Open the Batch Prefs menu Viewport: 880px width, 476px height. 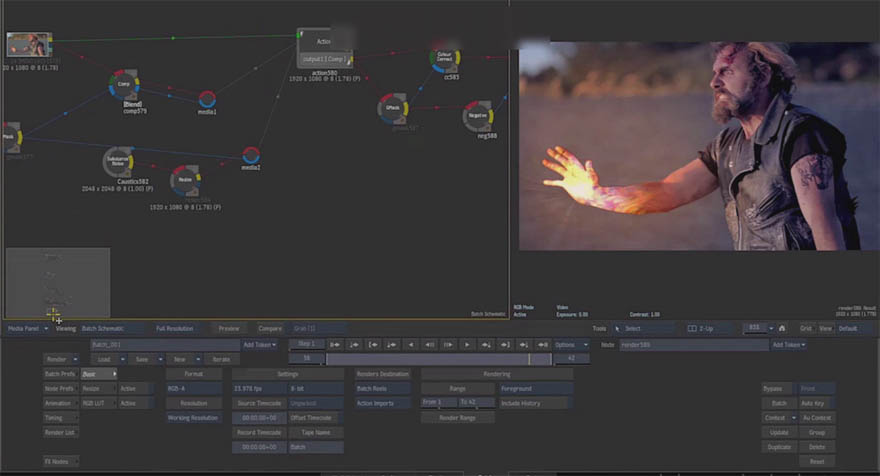[x=60, y=374]
